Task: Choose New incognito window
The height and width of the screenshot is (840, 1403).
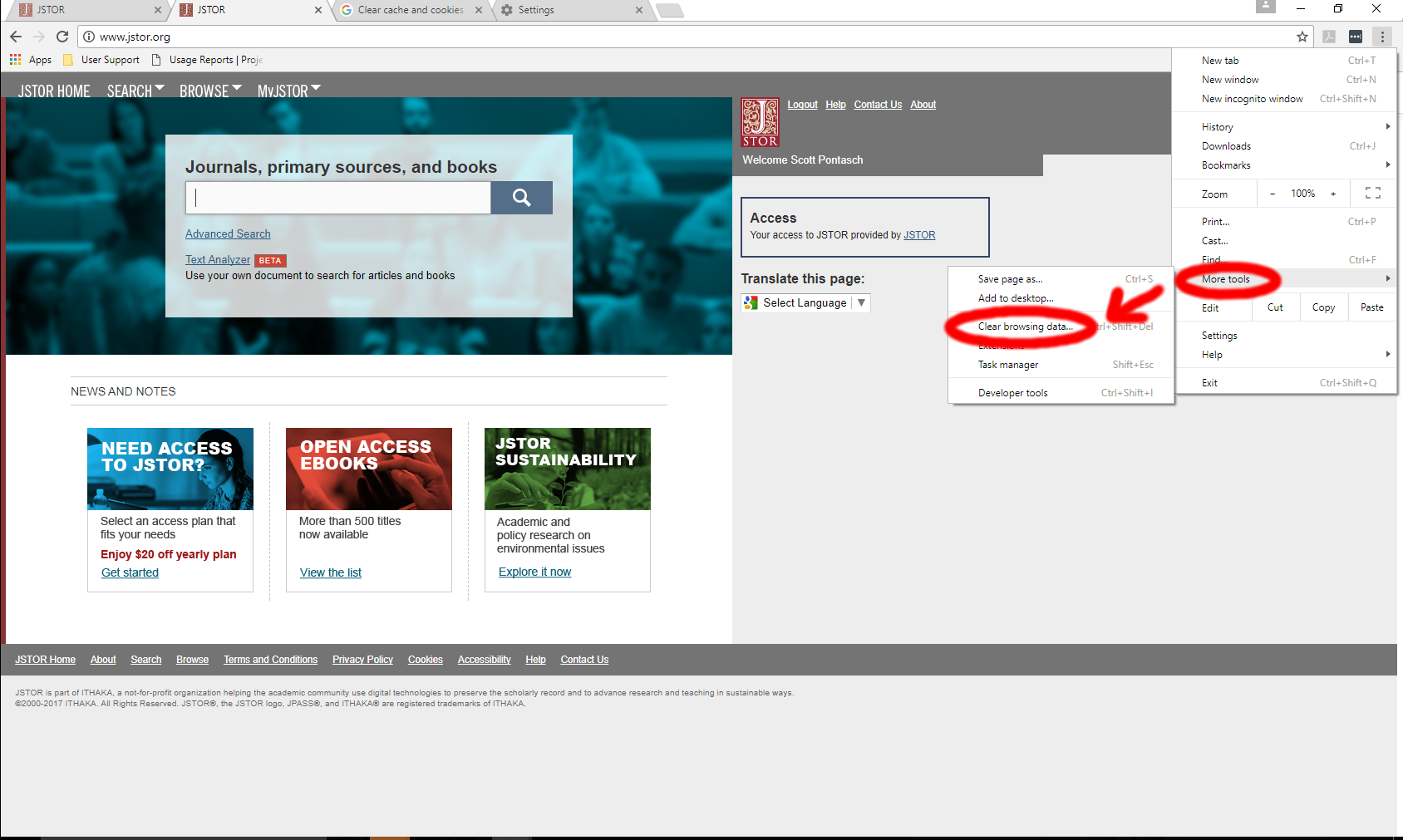Action: pos(1285,99)
